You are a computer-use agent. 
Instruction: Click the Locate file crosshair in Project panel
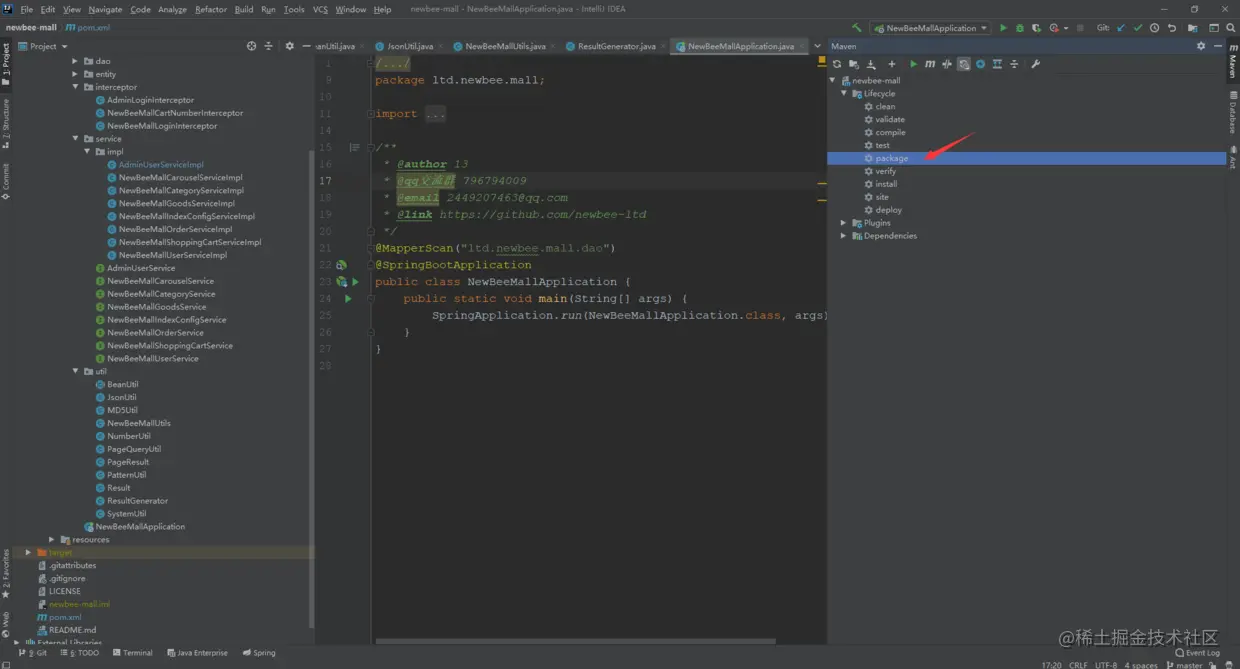pyautogui.click(x=251, y=46)
